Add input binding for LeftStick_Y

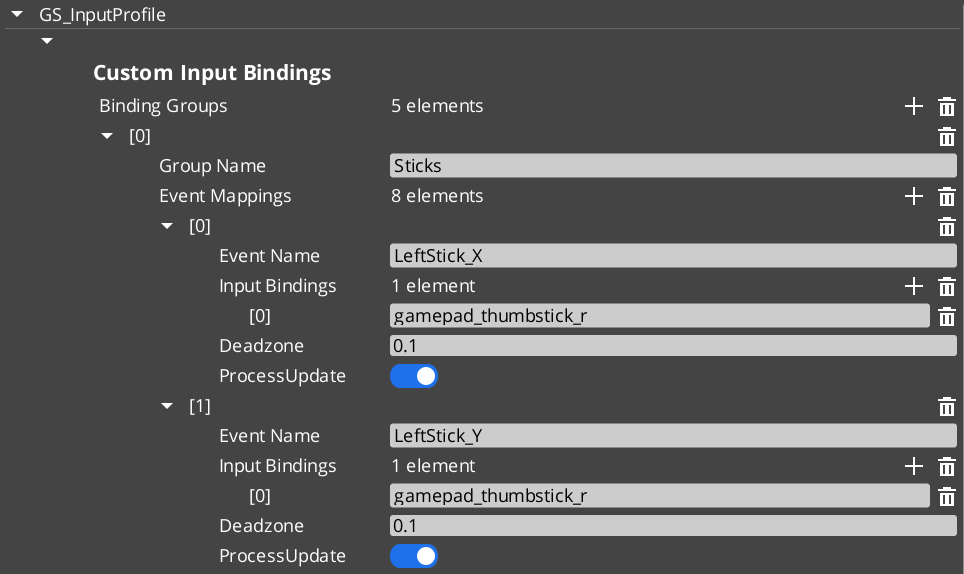[914, 466]
